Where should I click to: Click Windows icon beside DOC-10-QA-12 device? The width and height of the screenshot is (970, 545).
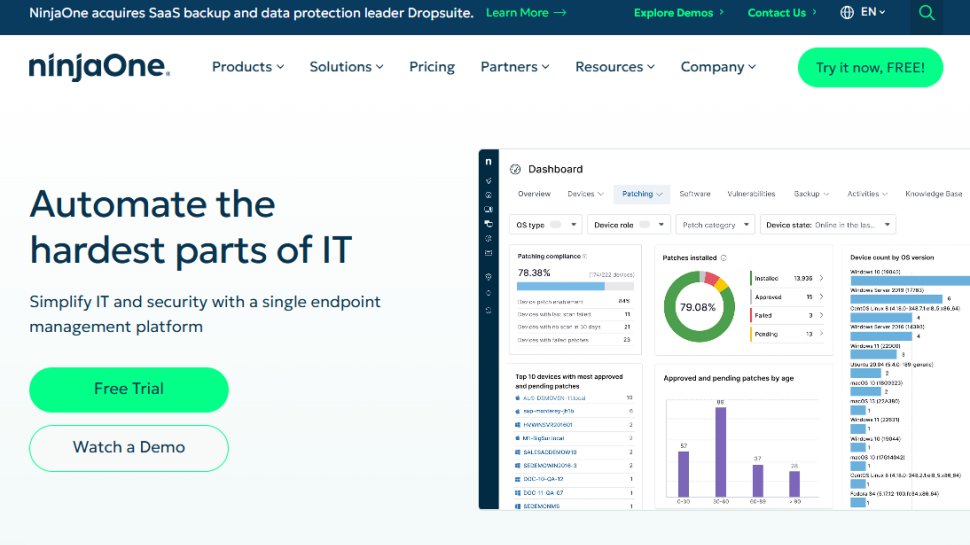tap(518, 479)
